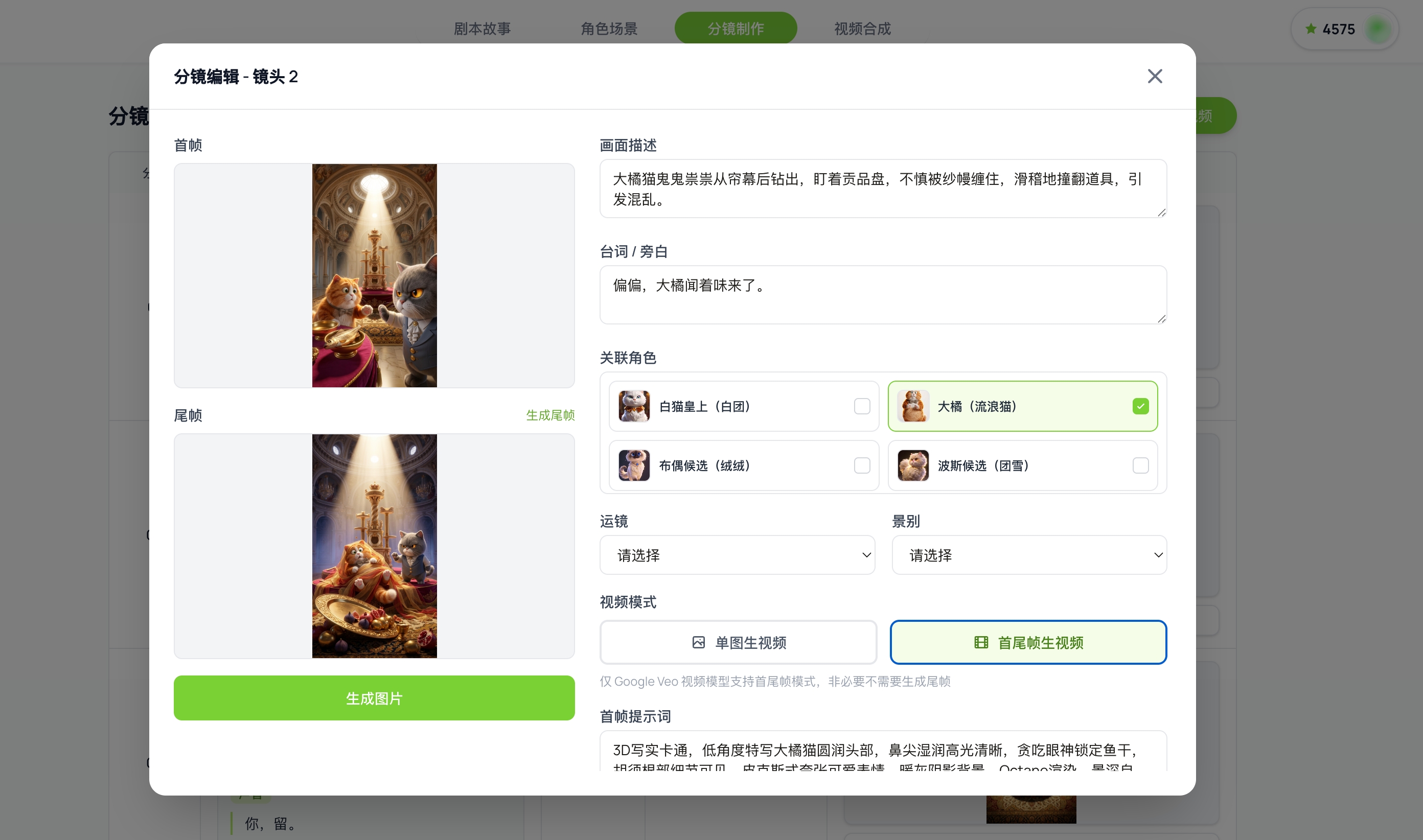
Task: Open the green user avatar
Action: click(x=1378, y=29)
